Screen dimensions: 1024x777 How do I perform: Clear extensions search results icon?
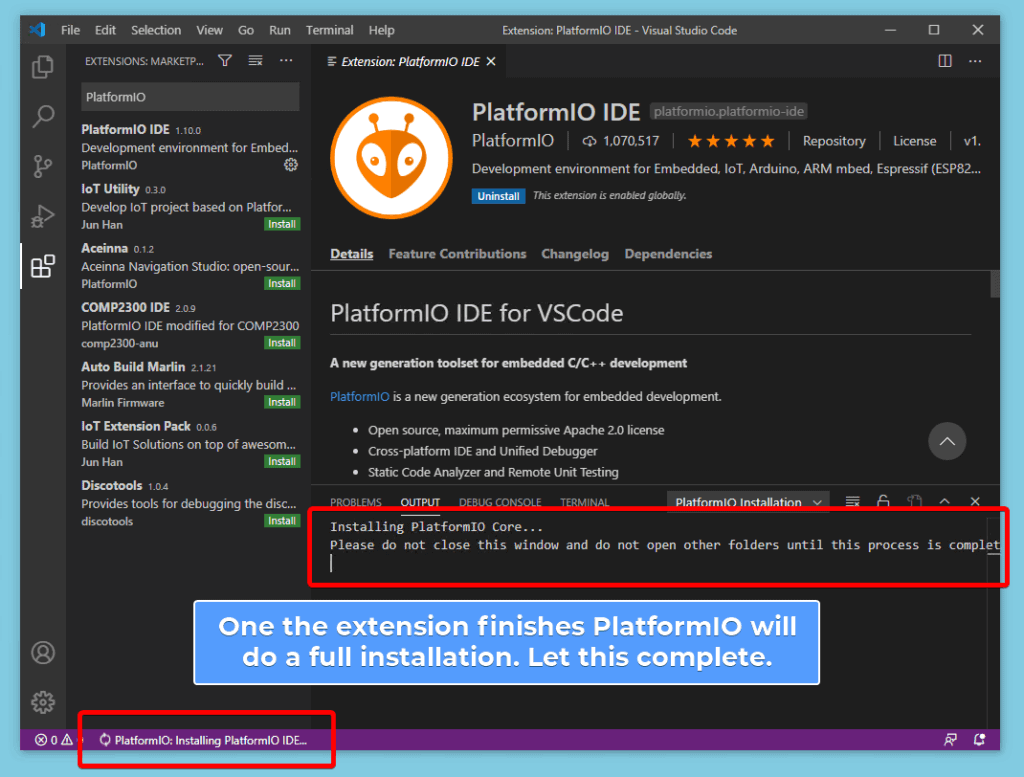pos(255,61)
